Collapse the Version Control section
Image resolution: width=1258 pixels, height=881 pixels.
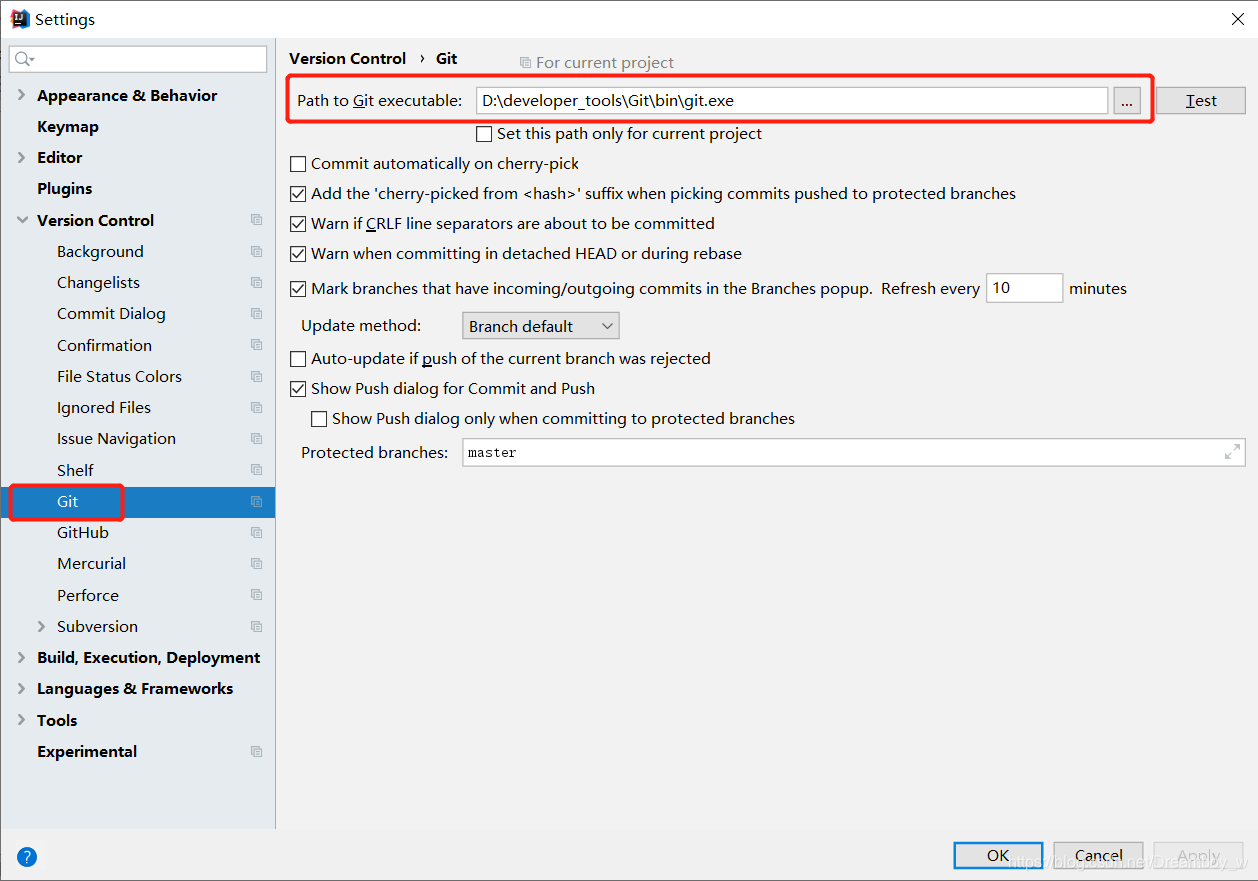tap(22, 220)
